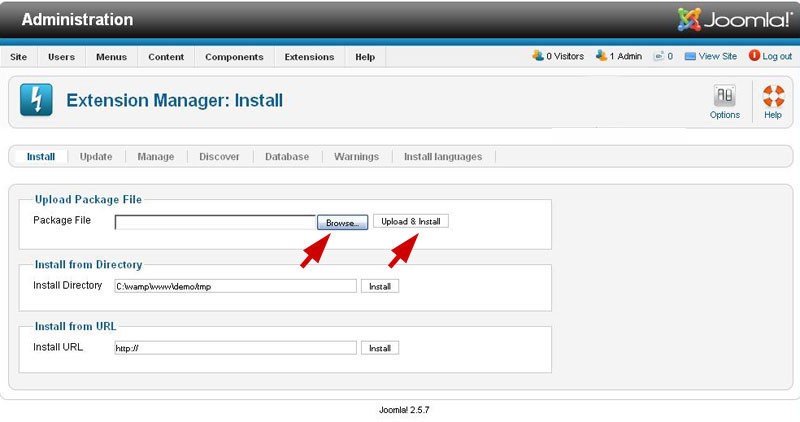Open Help via the lifebuoy icon

tap(773, 96)
